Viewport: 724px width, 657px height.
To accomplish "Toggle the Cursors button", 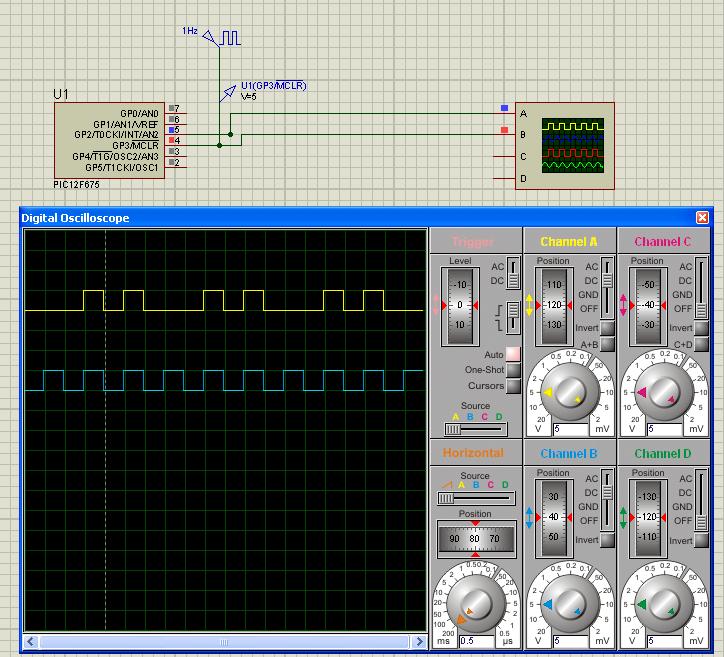I will pos(513,386).
